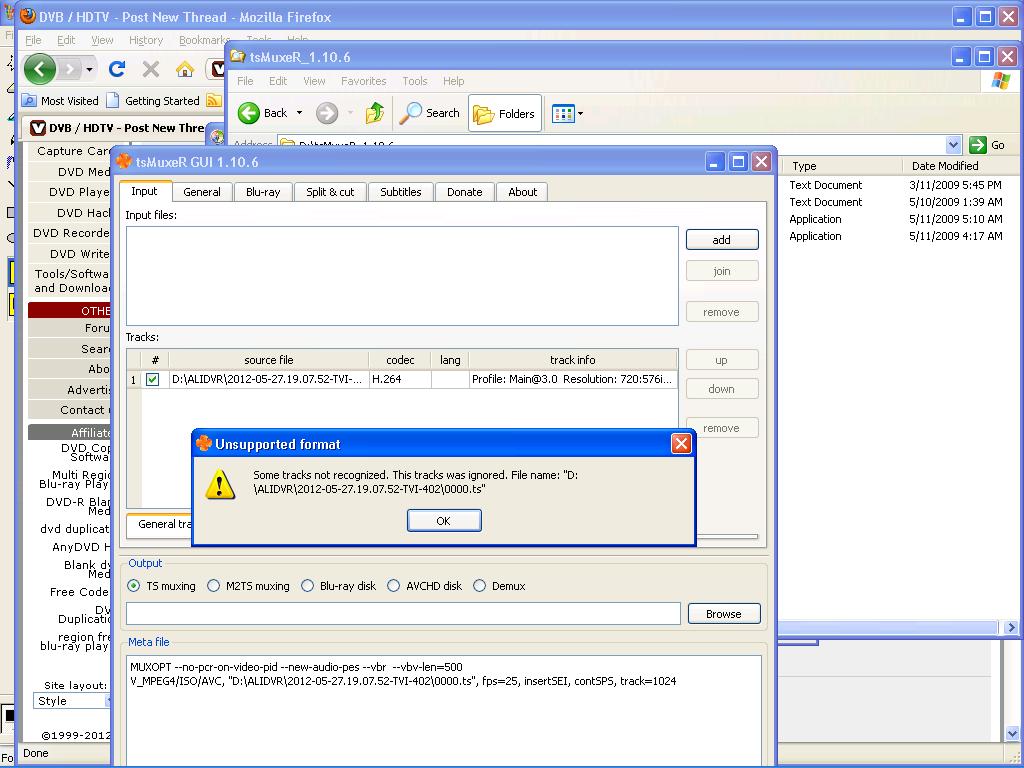Viewport: 1024px width, 768px height.
Task: Click inside the Meta file text area
Action: click(442, 711)
